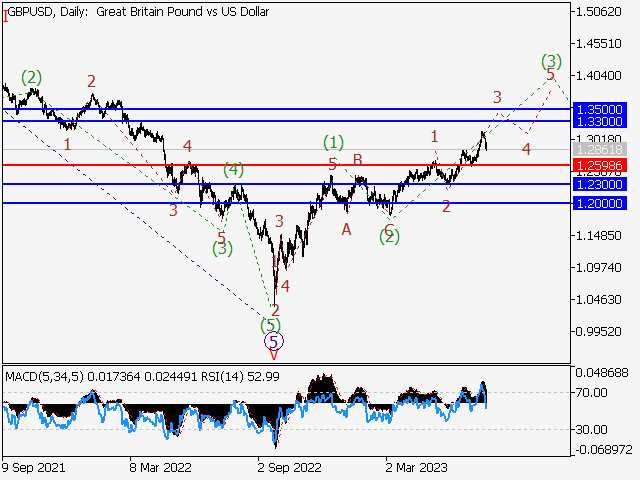Click the 1.14850 axis value

(x=598, y=236)
